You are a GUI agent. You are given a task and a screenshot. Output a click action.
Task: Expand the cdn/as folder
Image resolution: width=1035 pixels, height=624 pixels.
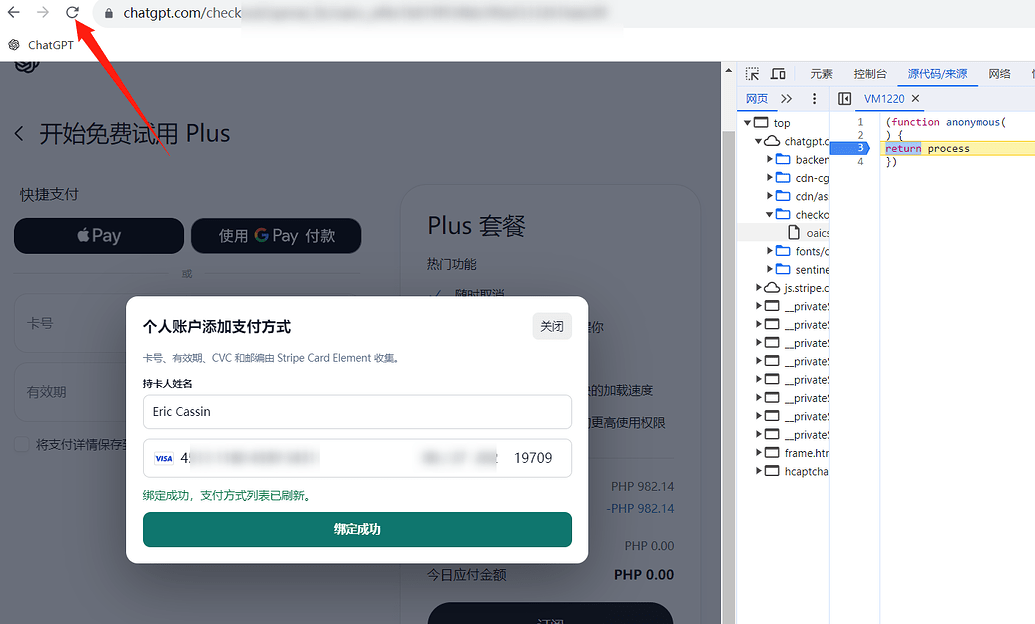click(770, 196)
